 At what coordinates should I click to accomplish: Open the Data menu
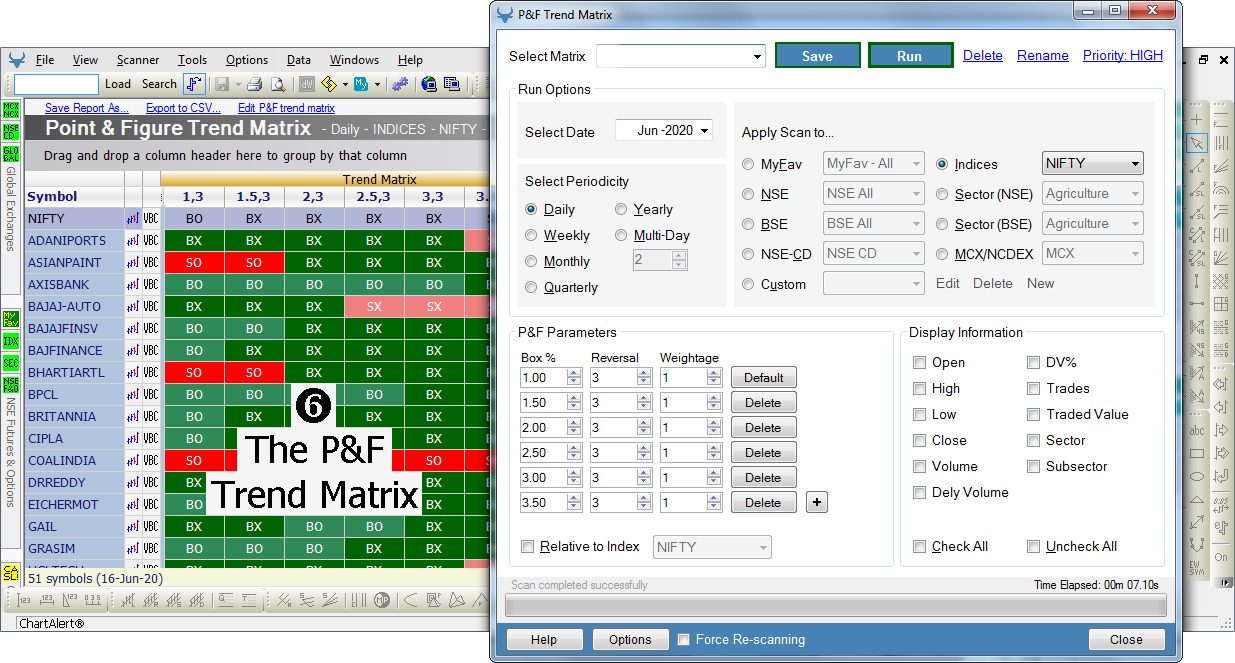pyautogui.click(x=299, y=60)
